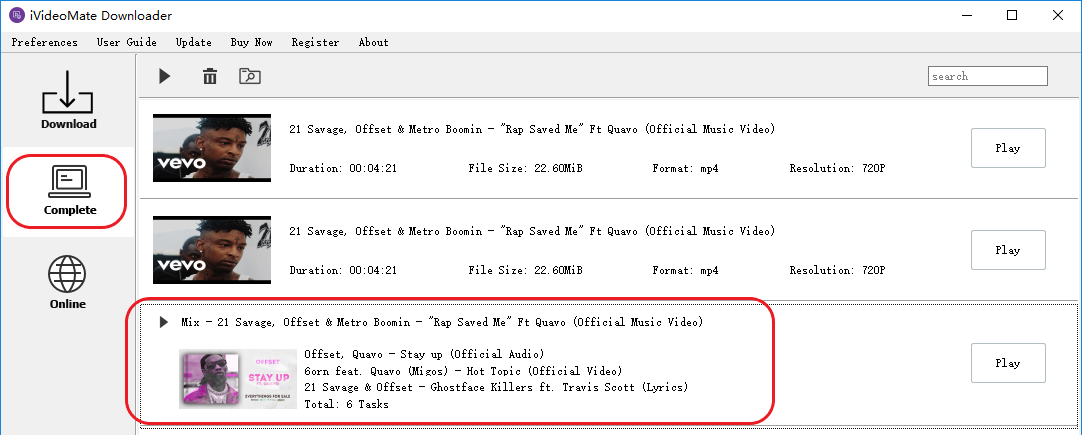
Task: Click the second video's File Size 22.60MiB
Action: (x=525, y=270)
